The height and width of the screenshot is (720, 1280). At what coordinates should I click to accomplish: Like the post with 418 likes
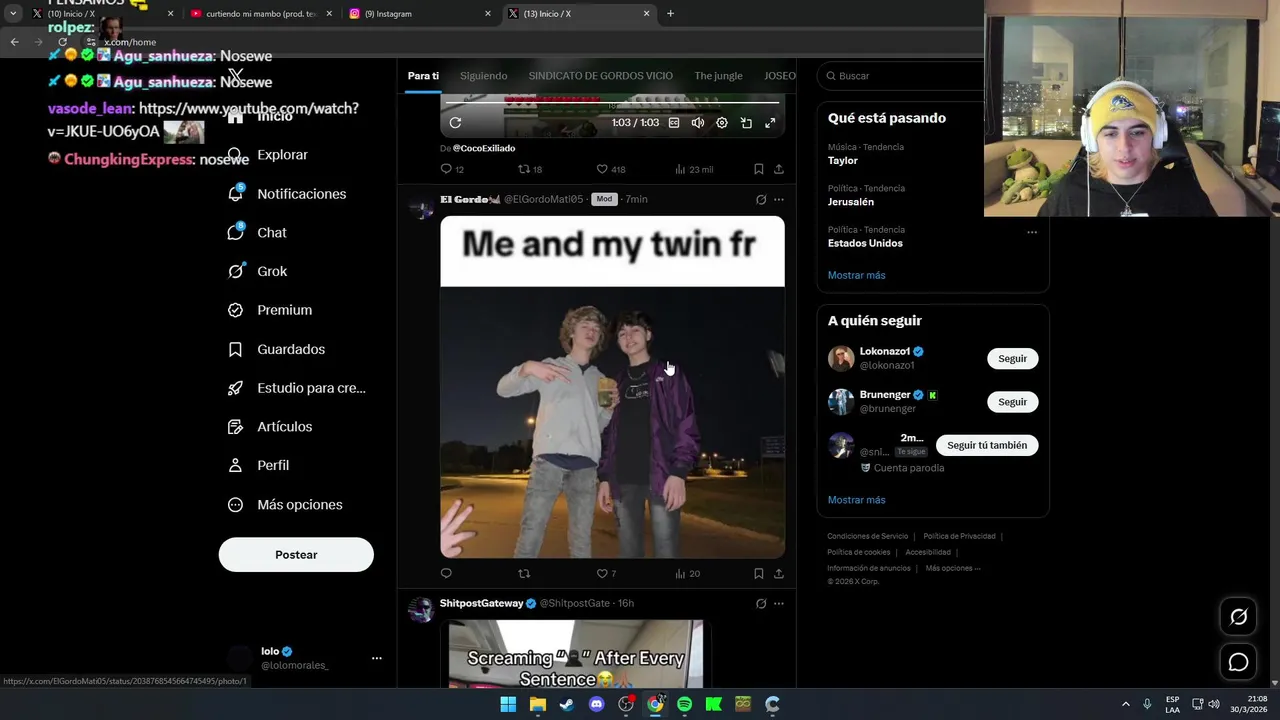pyautogui.click(x=610, y=169)
